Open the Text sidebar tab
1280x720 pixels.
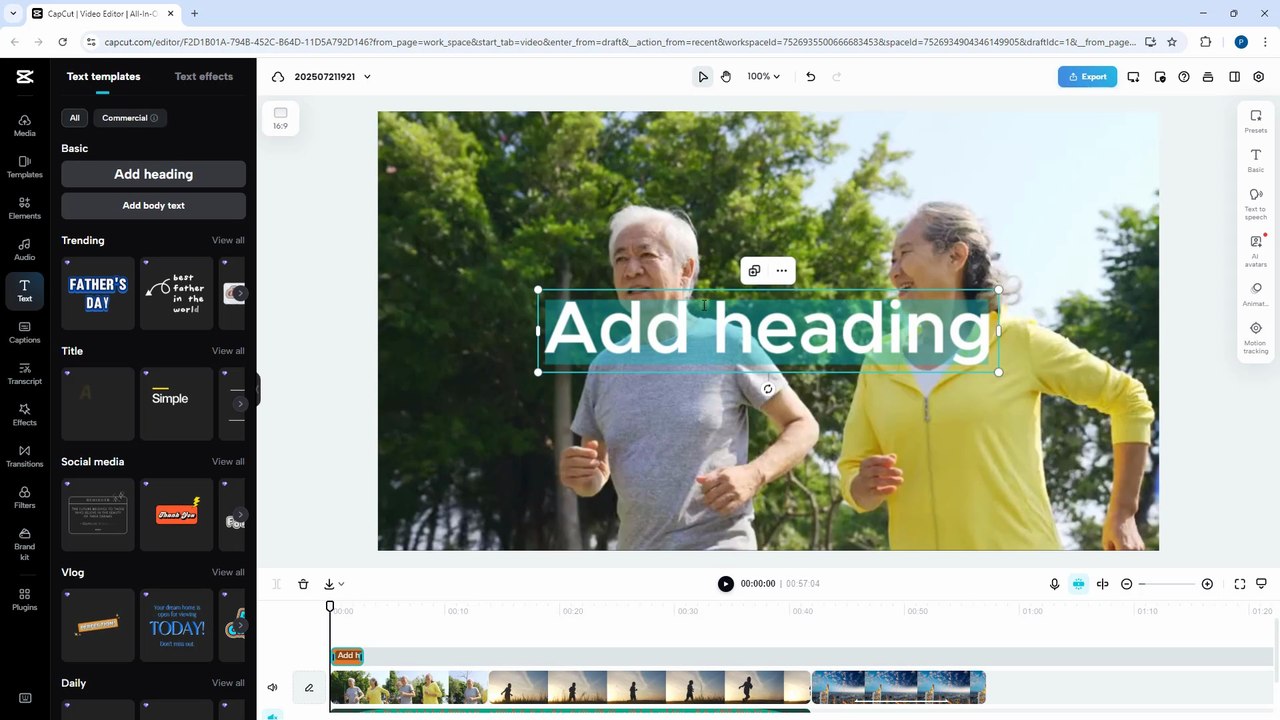(24, 290)
